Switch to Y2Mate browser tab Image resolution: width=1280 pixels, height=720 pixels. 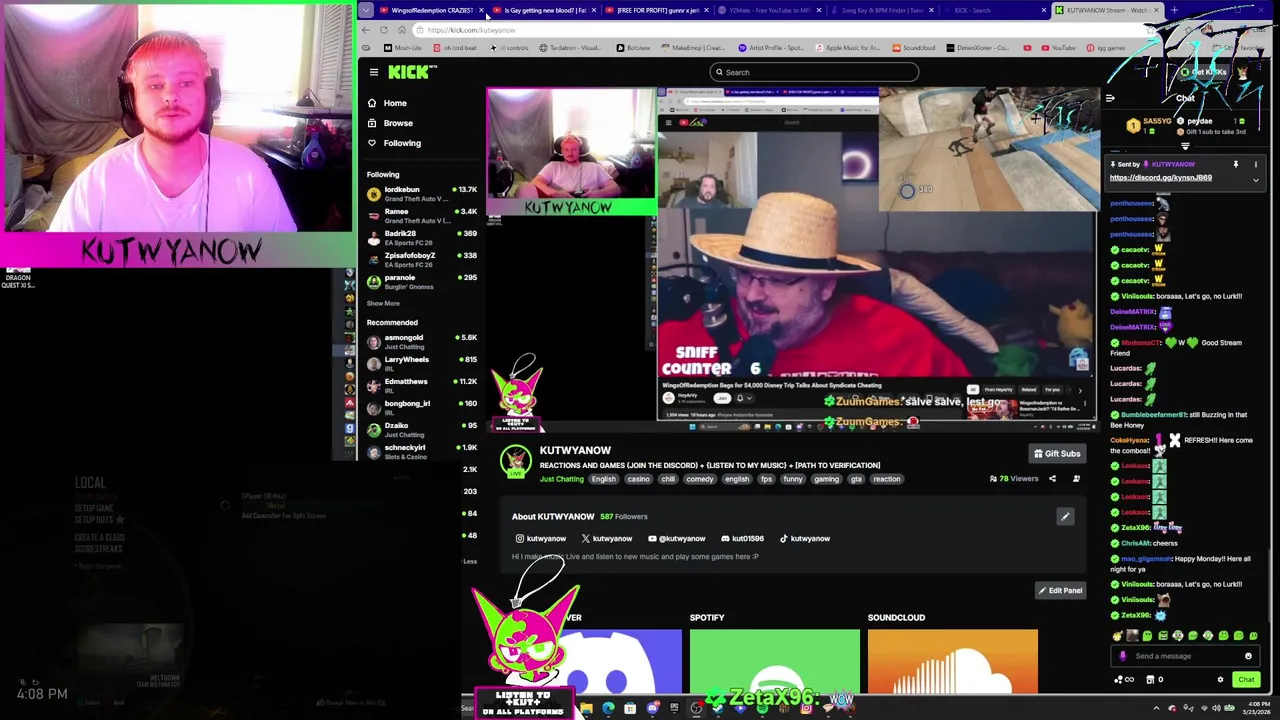tap(770, 10)
